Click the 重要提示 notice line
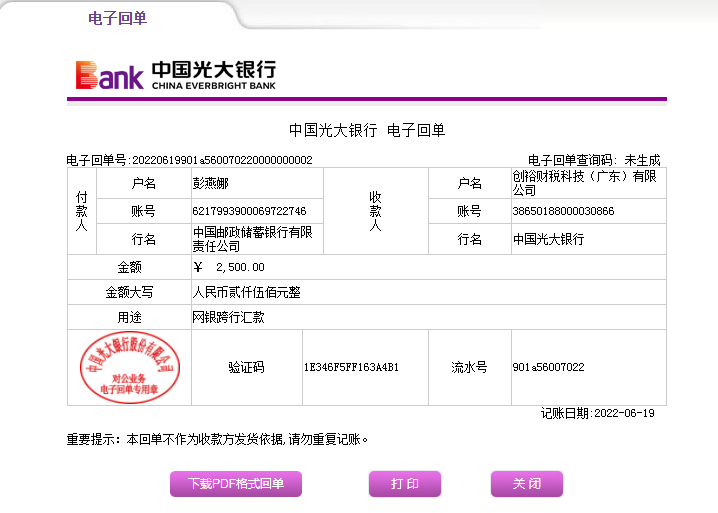 (217, 440)
